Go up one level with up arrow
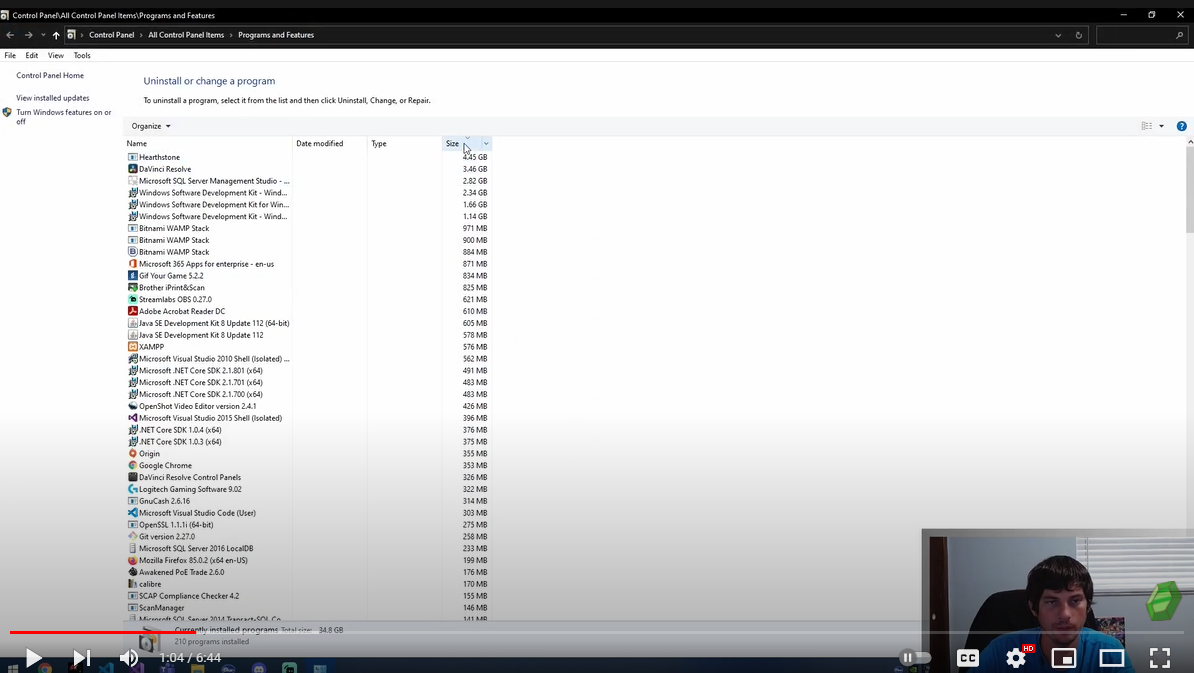 point(56,35)
